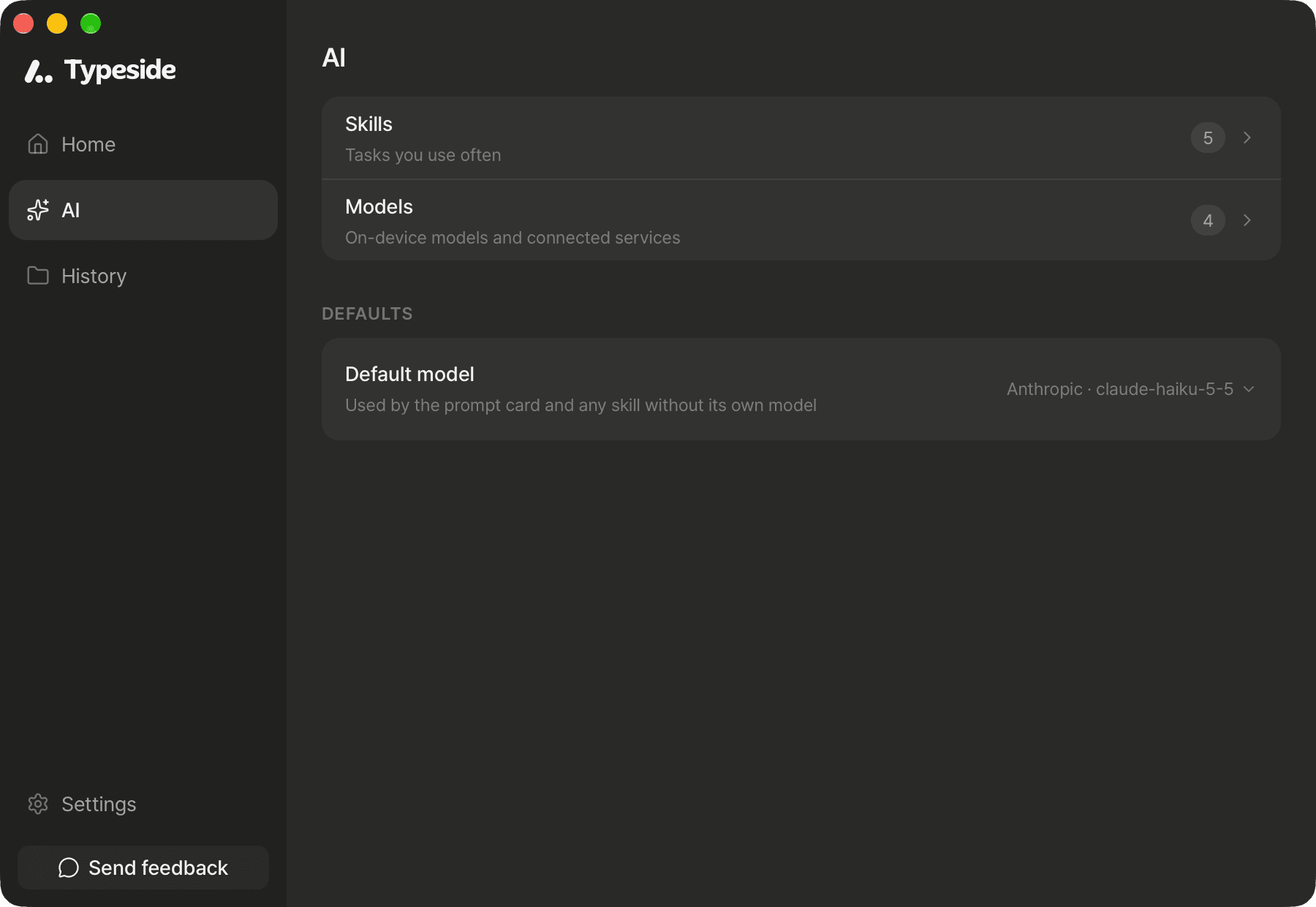Click the Home house icon in sidebar

tap(38, 144)
